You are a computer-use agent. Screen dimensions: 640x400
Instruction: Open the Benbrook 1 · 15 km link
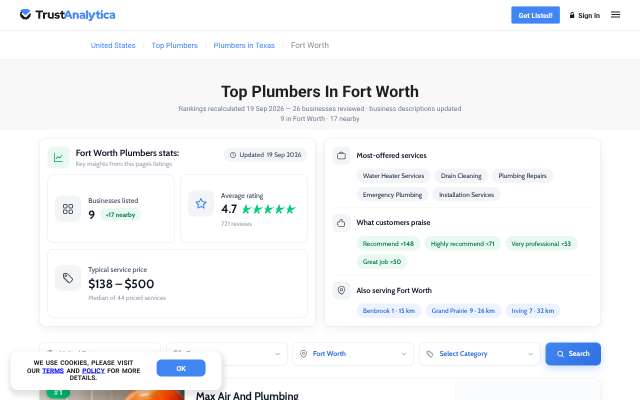tap(389, 311)
